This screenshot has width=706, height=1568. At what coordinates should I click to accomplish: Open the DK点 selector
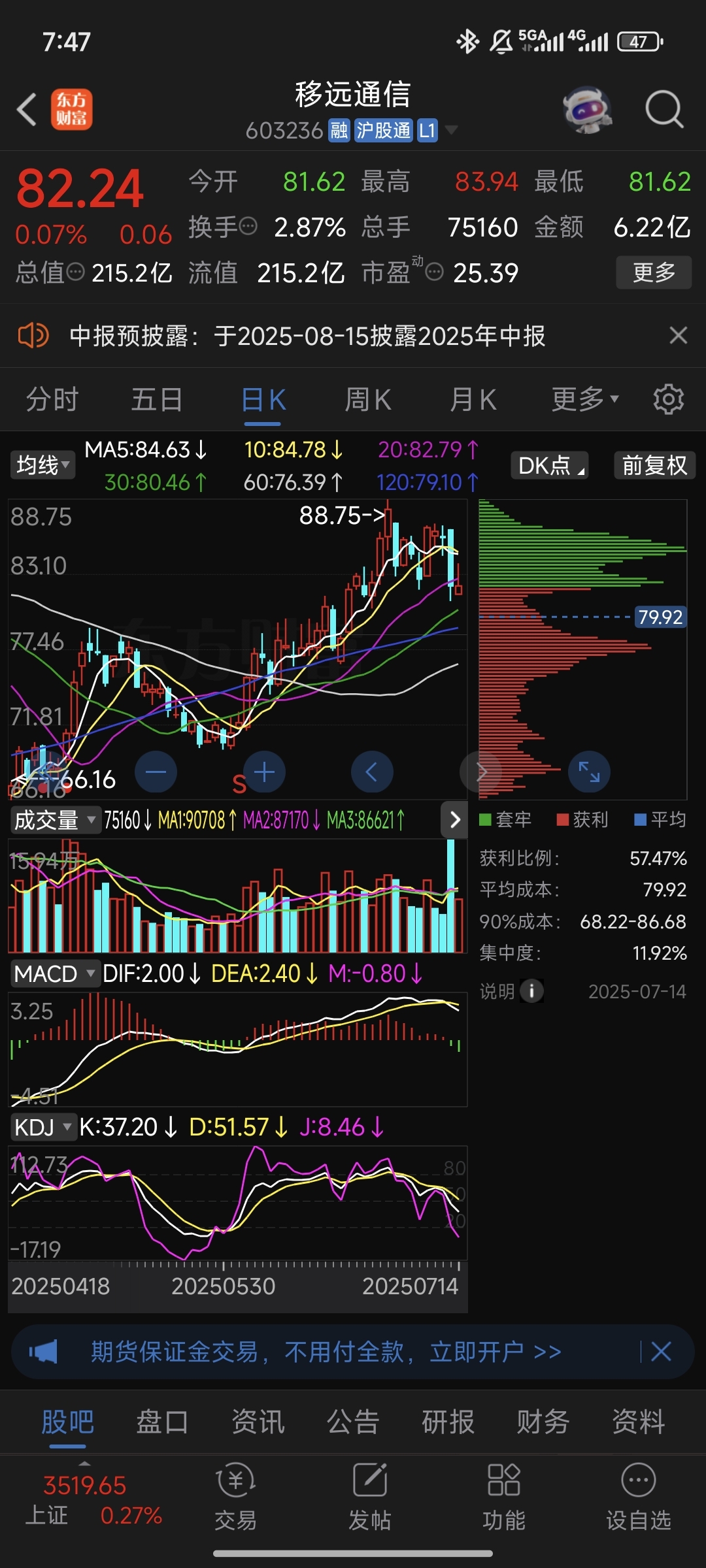[550, 465]
